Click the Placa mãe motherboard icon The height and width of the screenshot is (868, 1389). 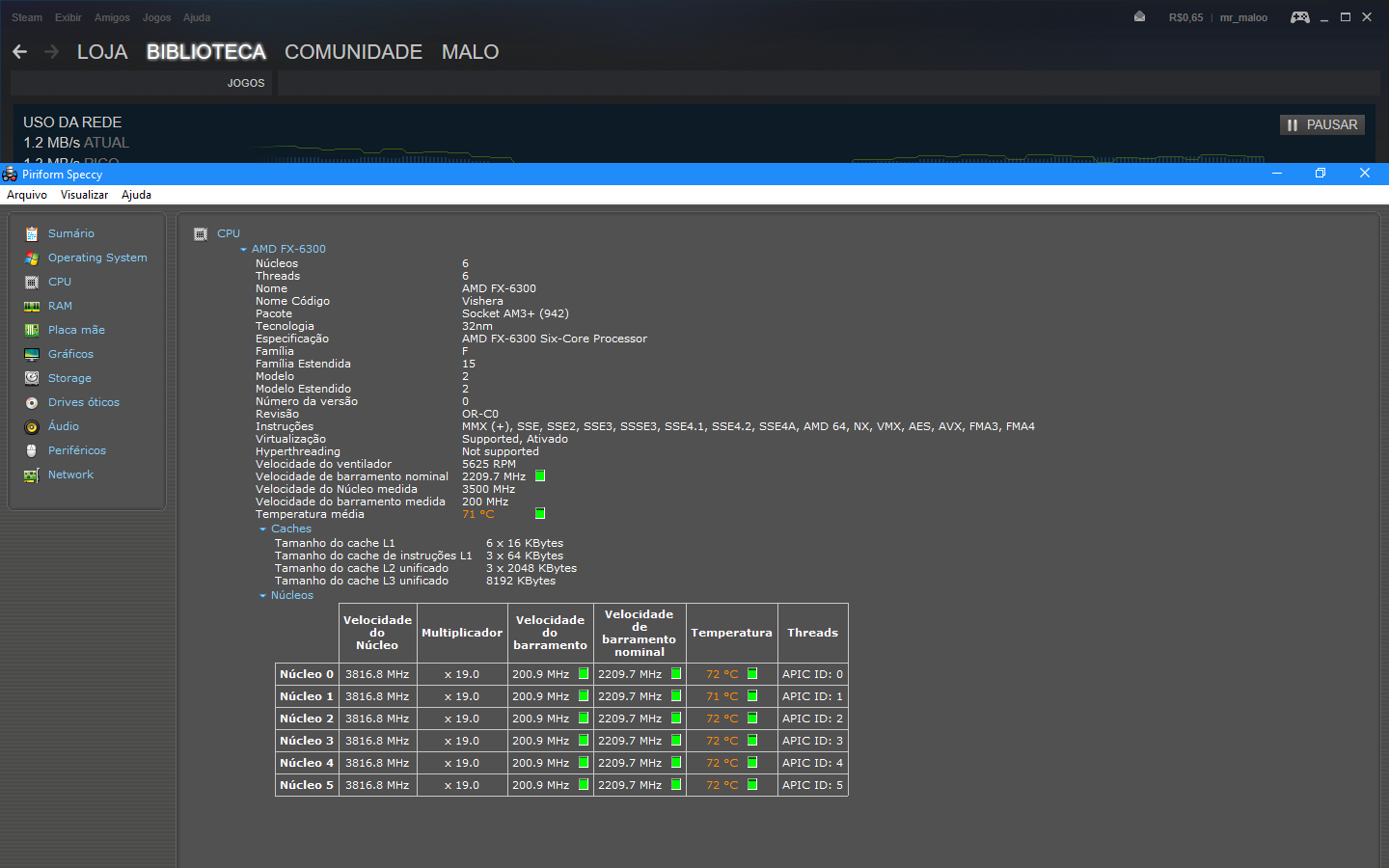point(32,330)
